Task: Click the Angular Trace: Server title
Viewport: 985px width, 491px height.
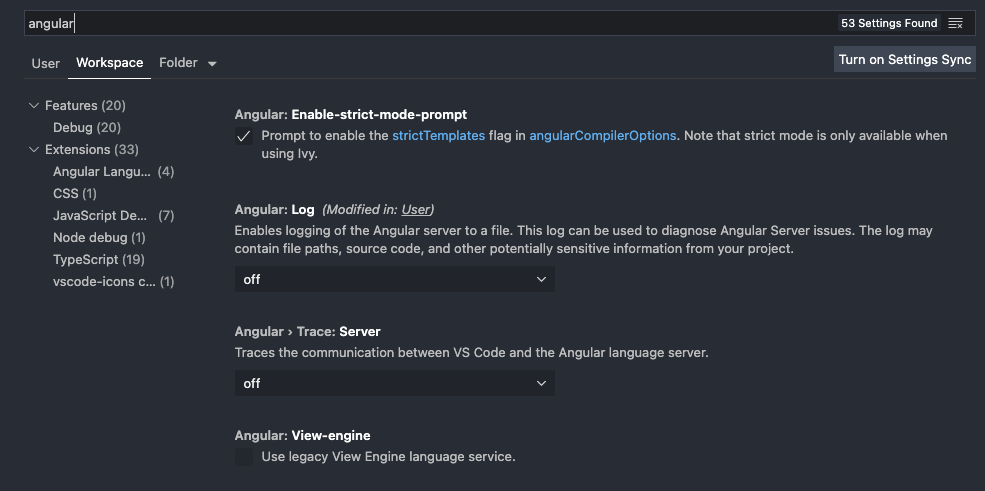Action: pyautogui.click(x=308, y=331)
